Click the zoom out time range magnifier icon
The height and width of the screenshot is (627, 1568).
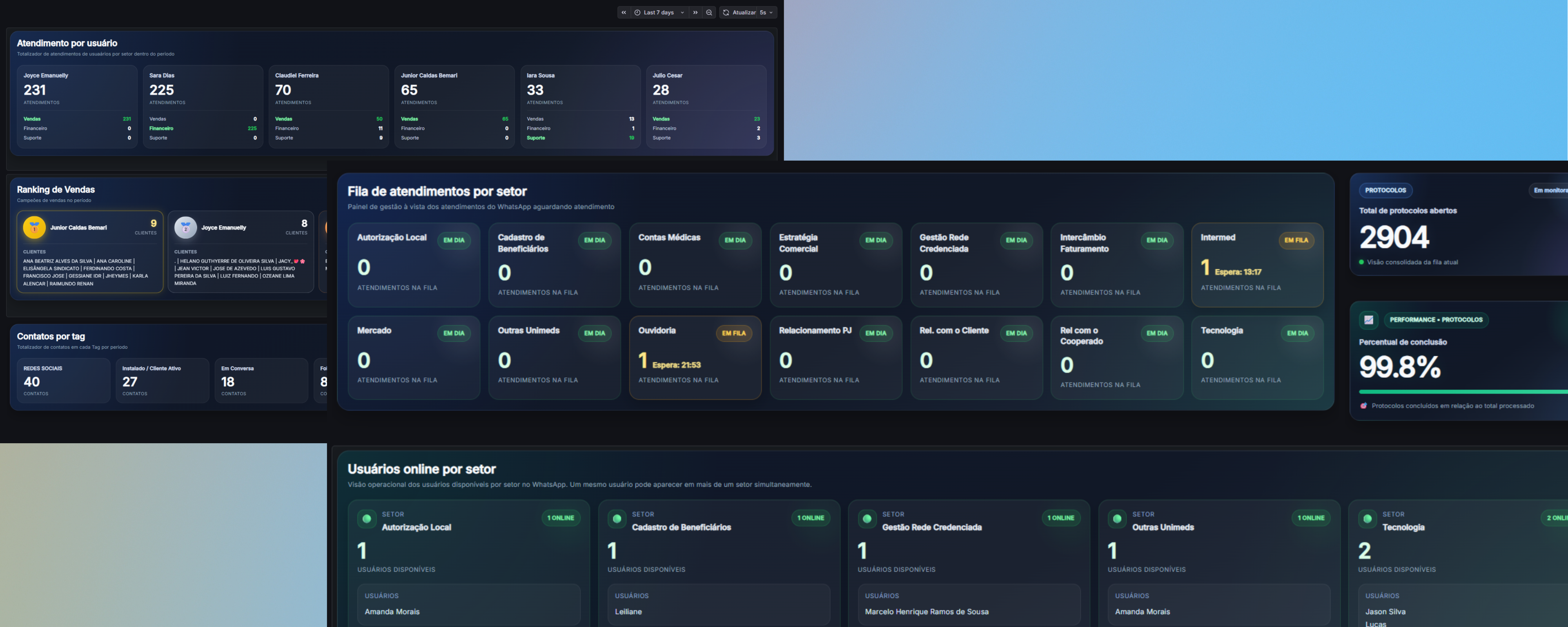point(708,12)
